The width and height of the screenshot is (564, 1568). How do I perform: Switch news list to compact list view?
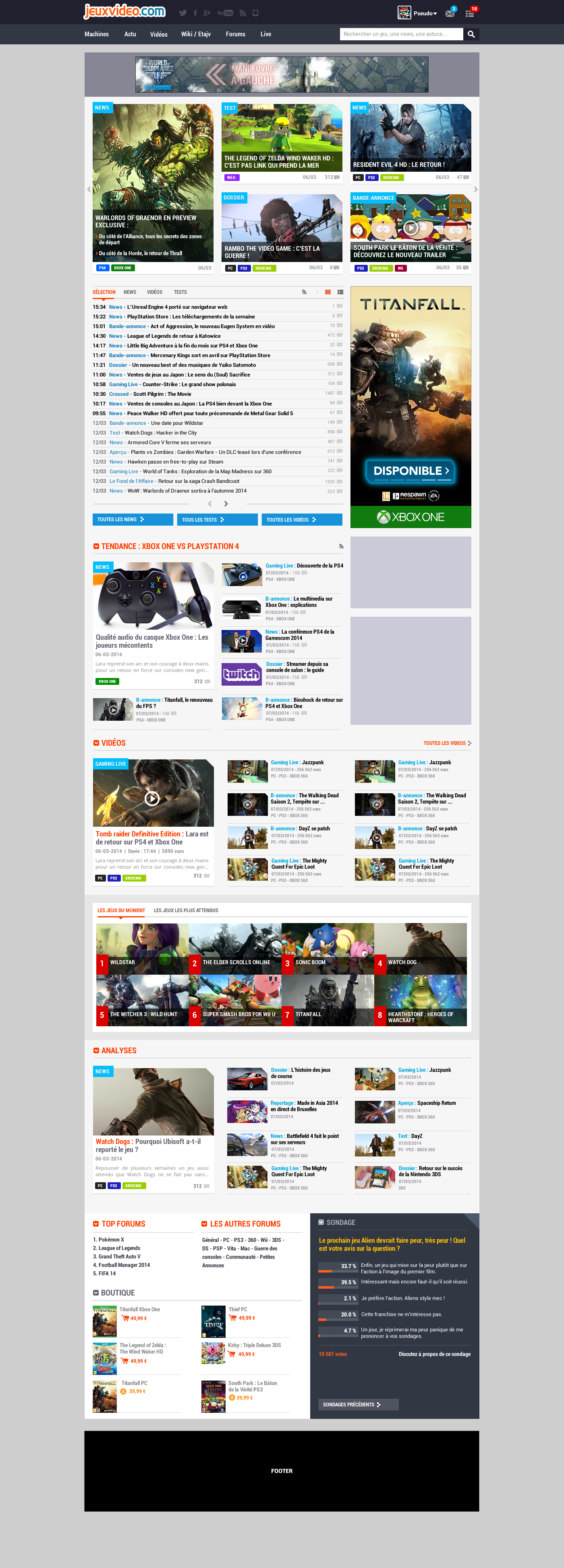(x=328, y=292)
